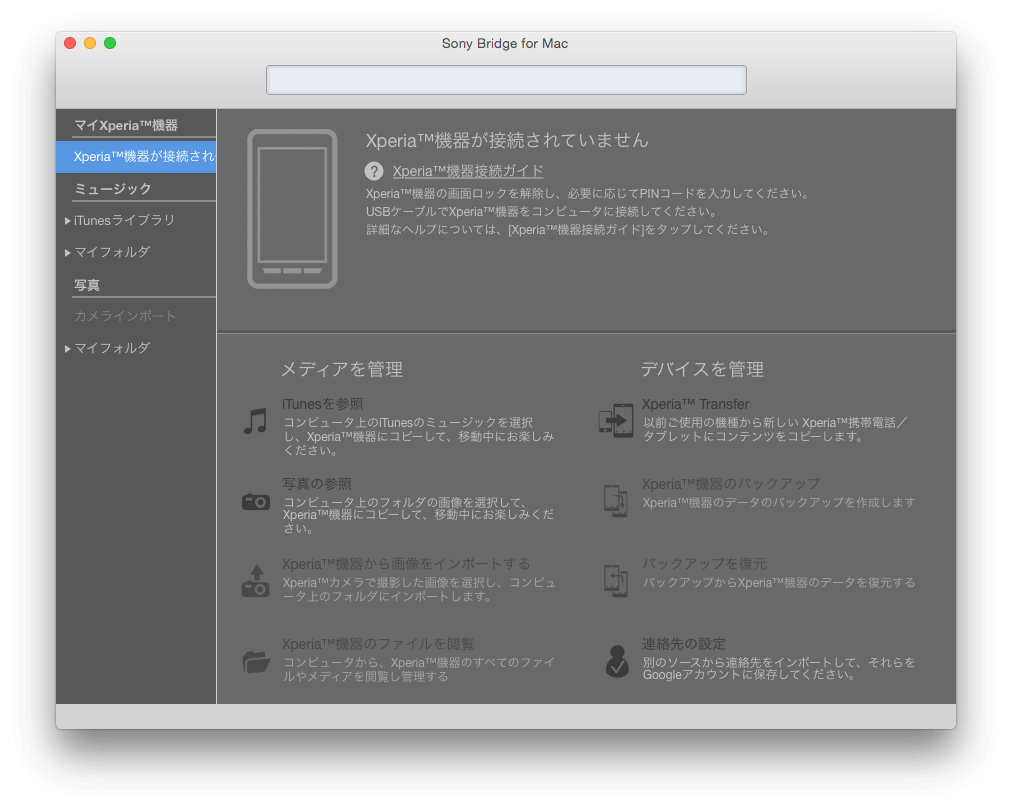Open the Xperia™ Transfer heading

point(695,404)
